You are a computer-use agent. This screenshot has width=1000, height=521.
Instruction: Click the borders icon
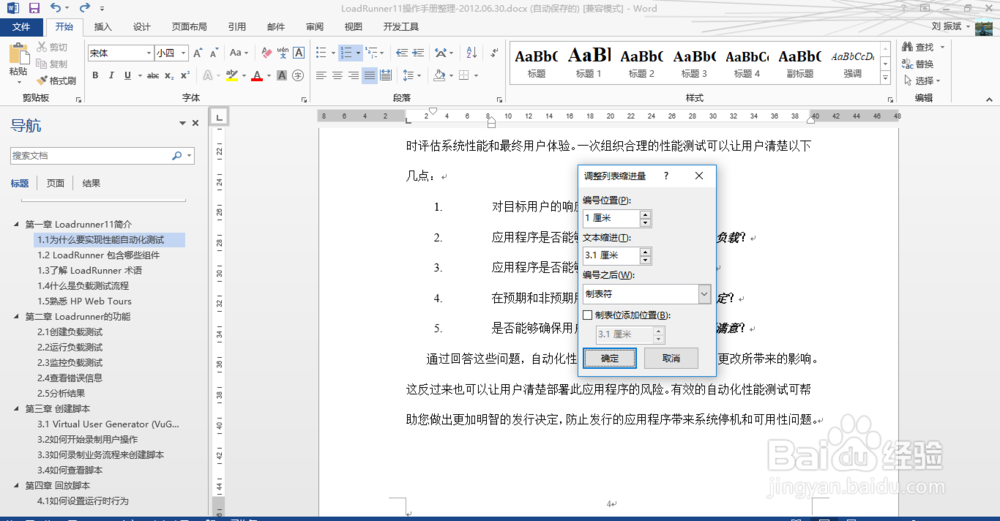pyautogui.click(x=464, y=75)
